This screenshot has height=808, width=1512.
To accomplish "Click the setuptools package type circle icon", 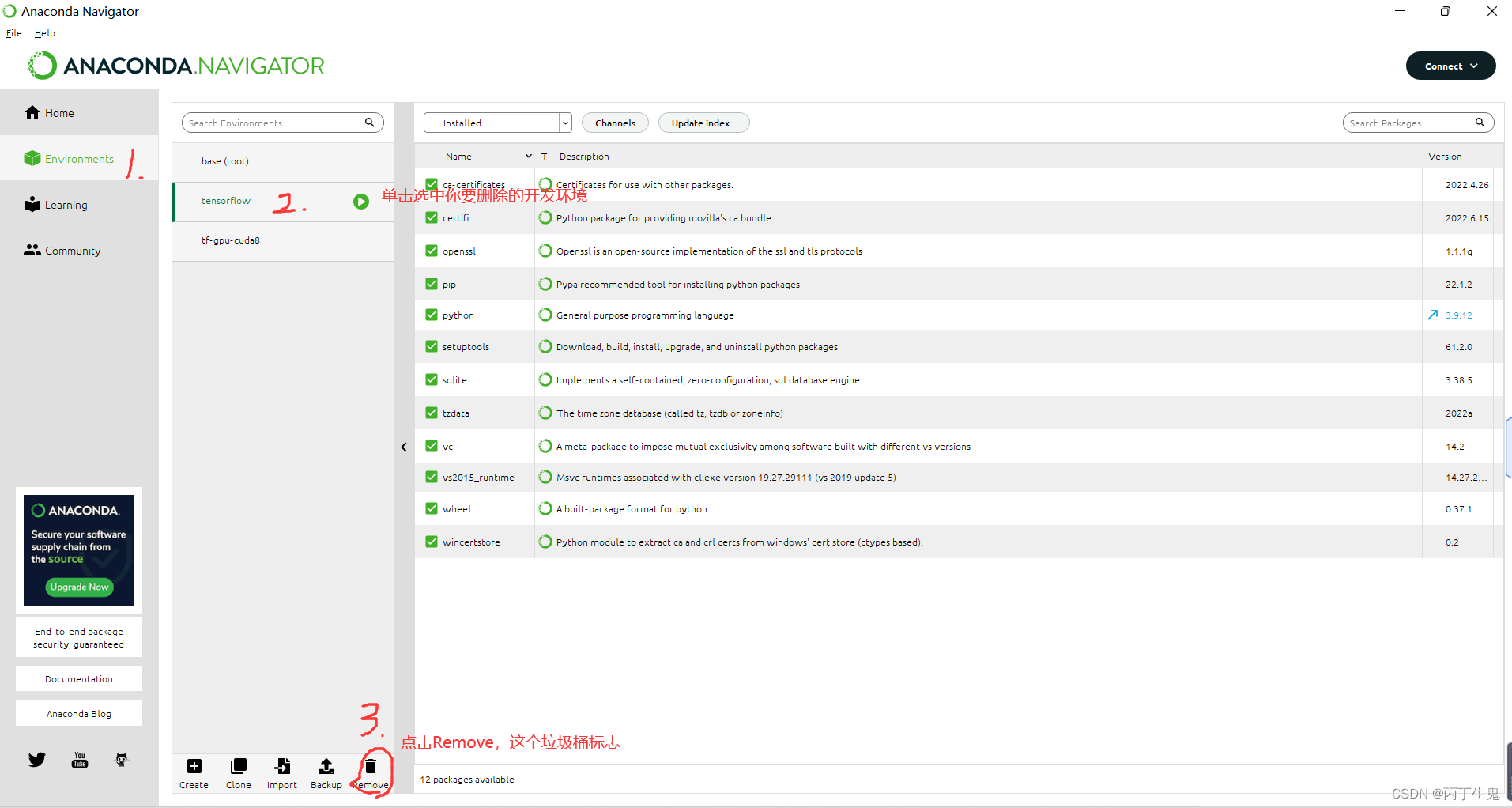I will (545, 346).
